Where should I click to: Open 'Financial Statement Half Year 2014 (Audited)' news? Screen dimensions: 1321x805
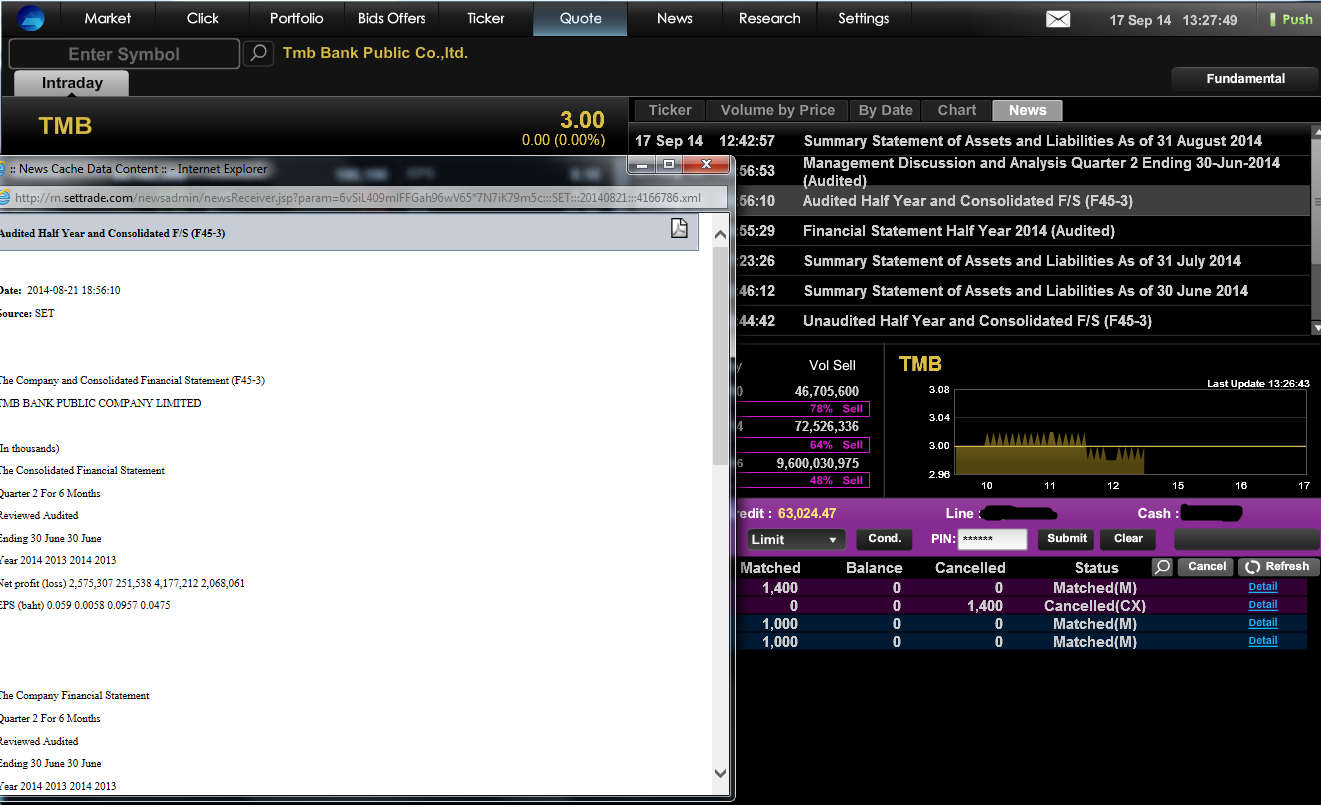click(x=958, y=231)
